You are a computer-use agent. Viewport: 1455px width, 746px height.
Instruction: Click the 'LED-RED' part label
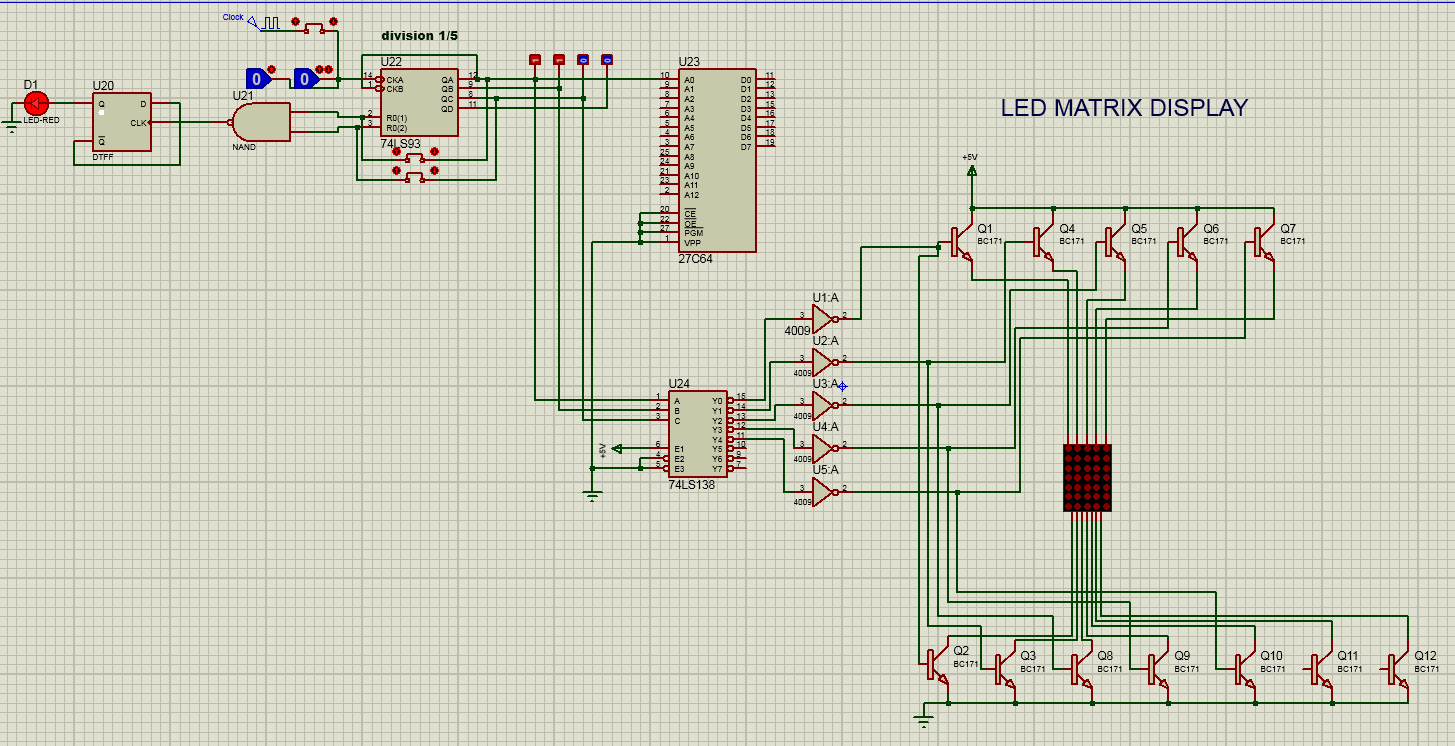coord(42,120)
